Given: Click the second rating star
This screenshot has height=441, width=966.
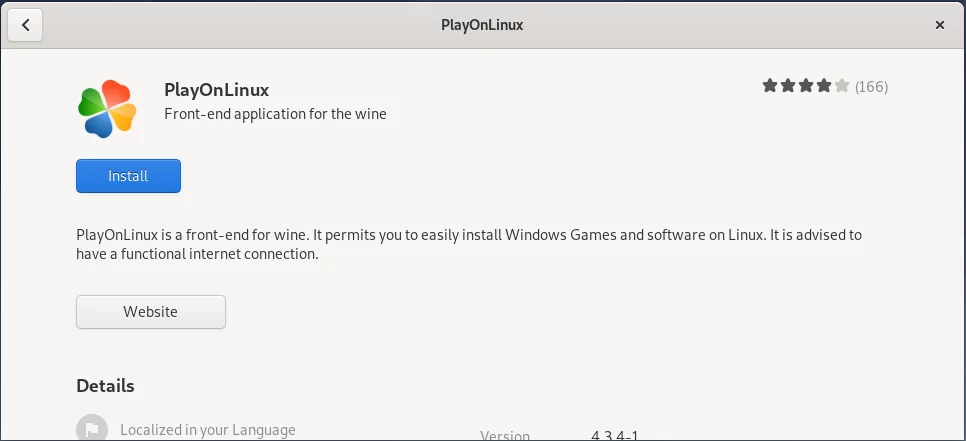Looking at the screenshot, I should (x=788, y=86).
